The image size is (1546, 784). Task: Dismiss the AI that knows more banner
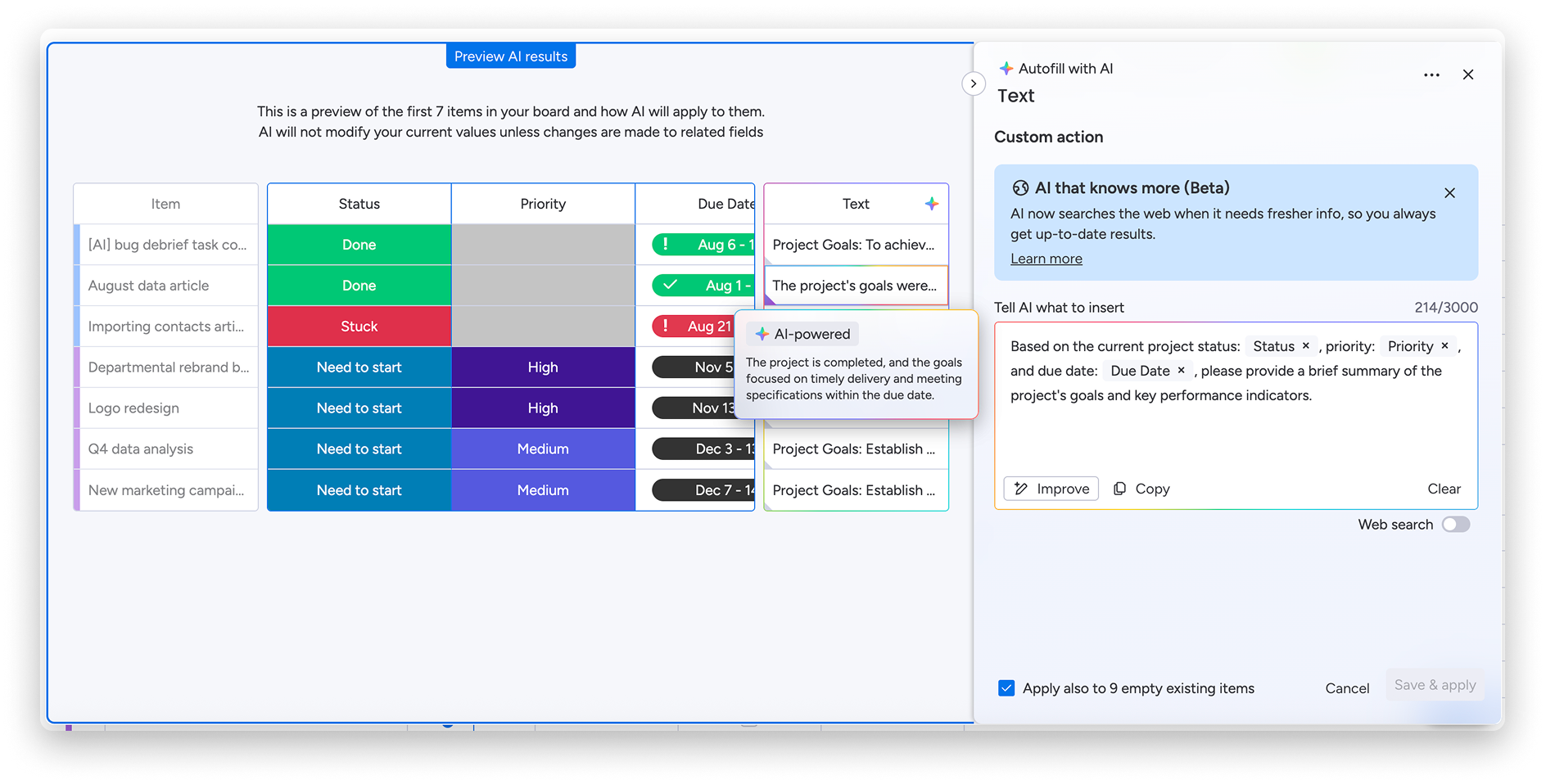[1449, 193]
